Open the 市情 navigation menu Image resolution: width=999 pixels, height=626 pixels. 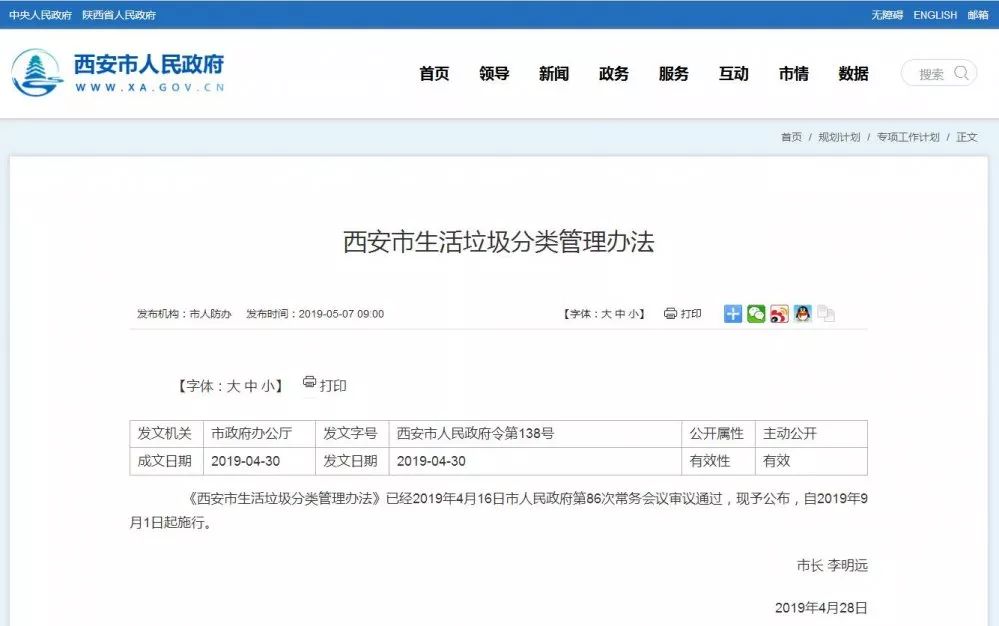click(x=794, y=74)
